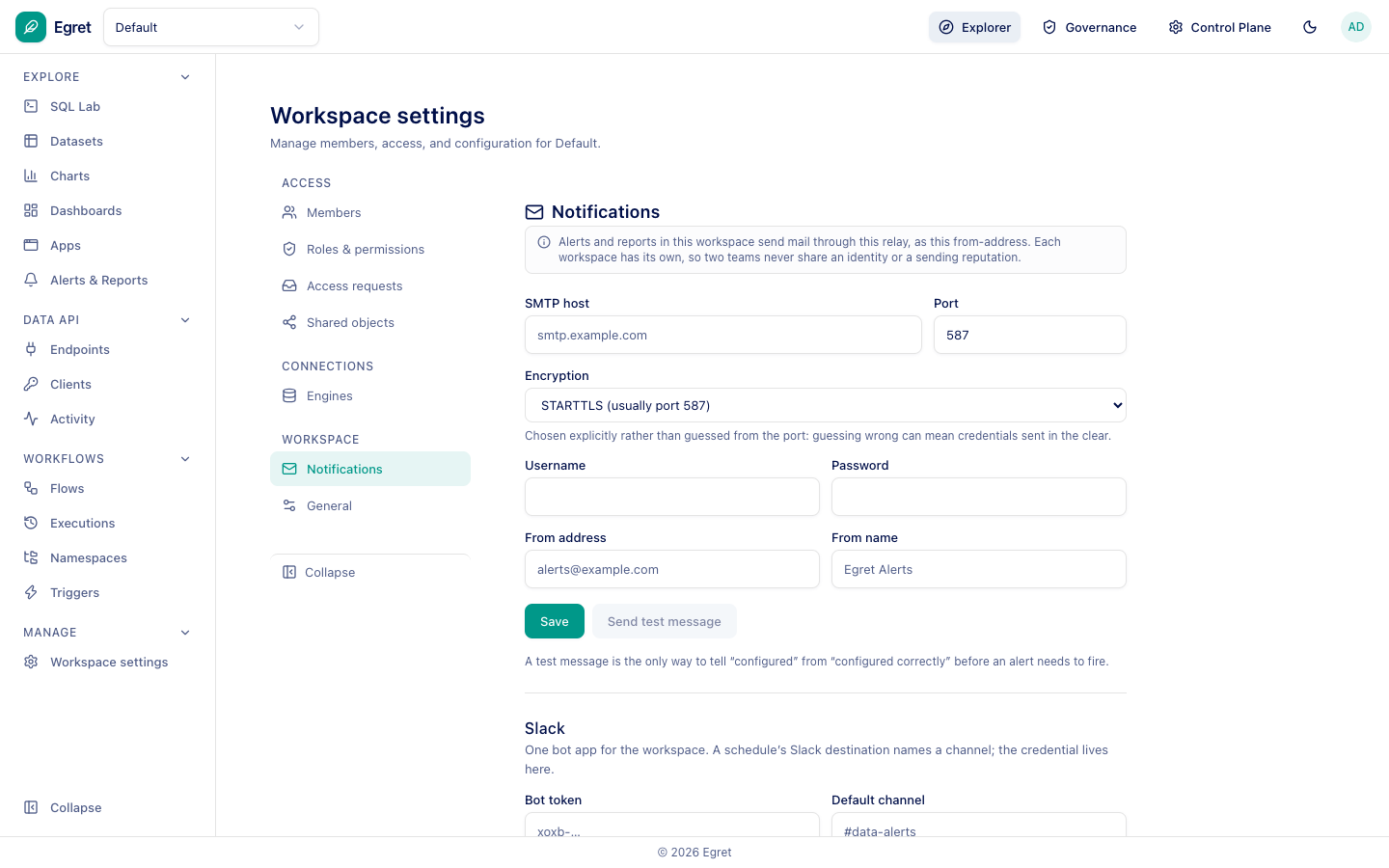The image size is (1389, 868).
Task: Click the Triggers lightning icon
Action: [31, 592]
